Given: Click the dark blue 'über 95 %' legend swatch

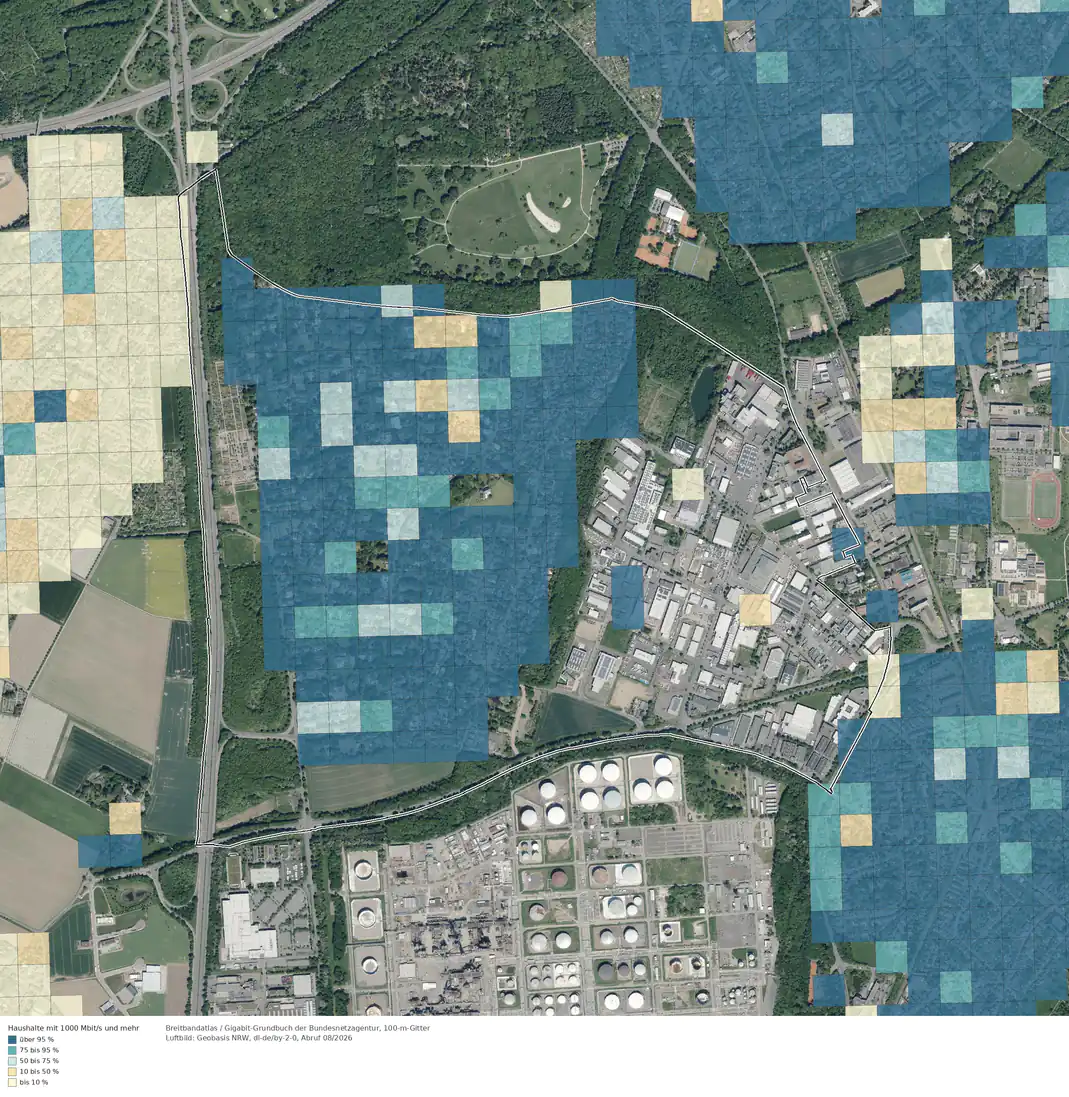Looking at the screenshot, I should click(12, 1040).
